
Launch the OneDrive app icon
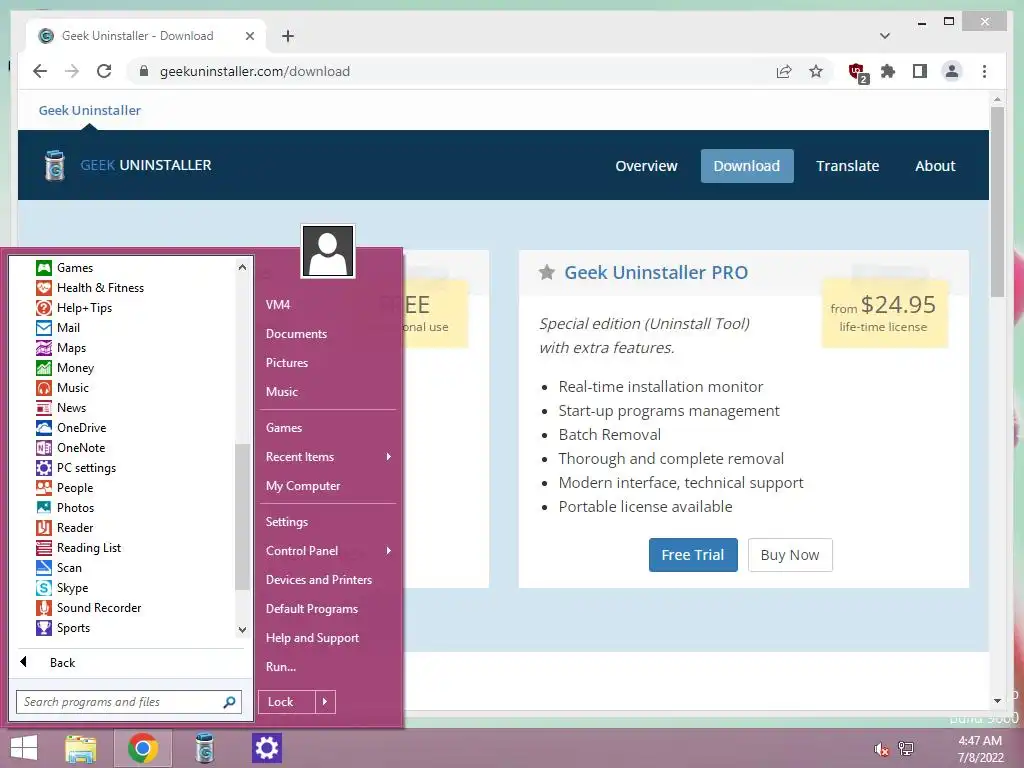[x=44, y=428]
